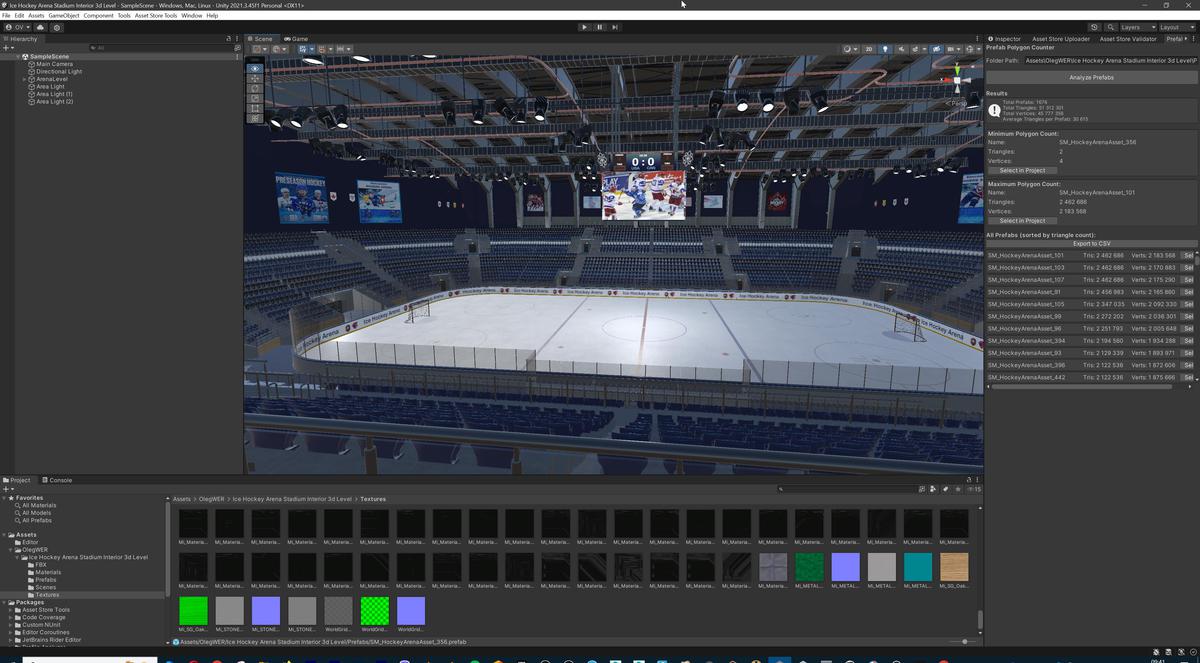This screenshot has width=1200, height=663.
Task: Click the Collaborate cloud icon near Layers
Action: pyautogui.click(x=1094, y=27)
